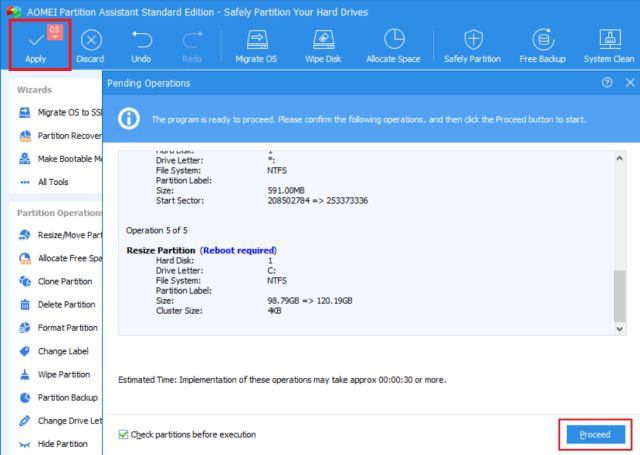
Task: Select Format Partition in sidebar
Action: click(x=66, y=327)
